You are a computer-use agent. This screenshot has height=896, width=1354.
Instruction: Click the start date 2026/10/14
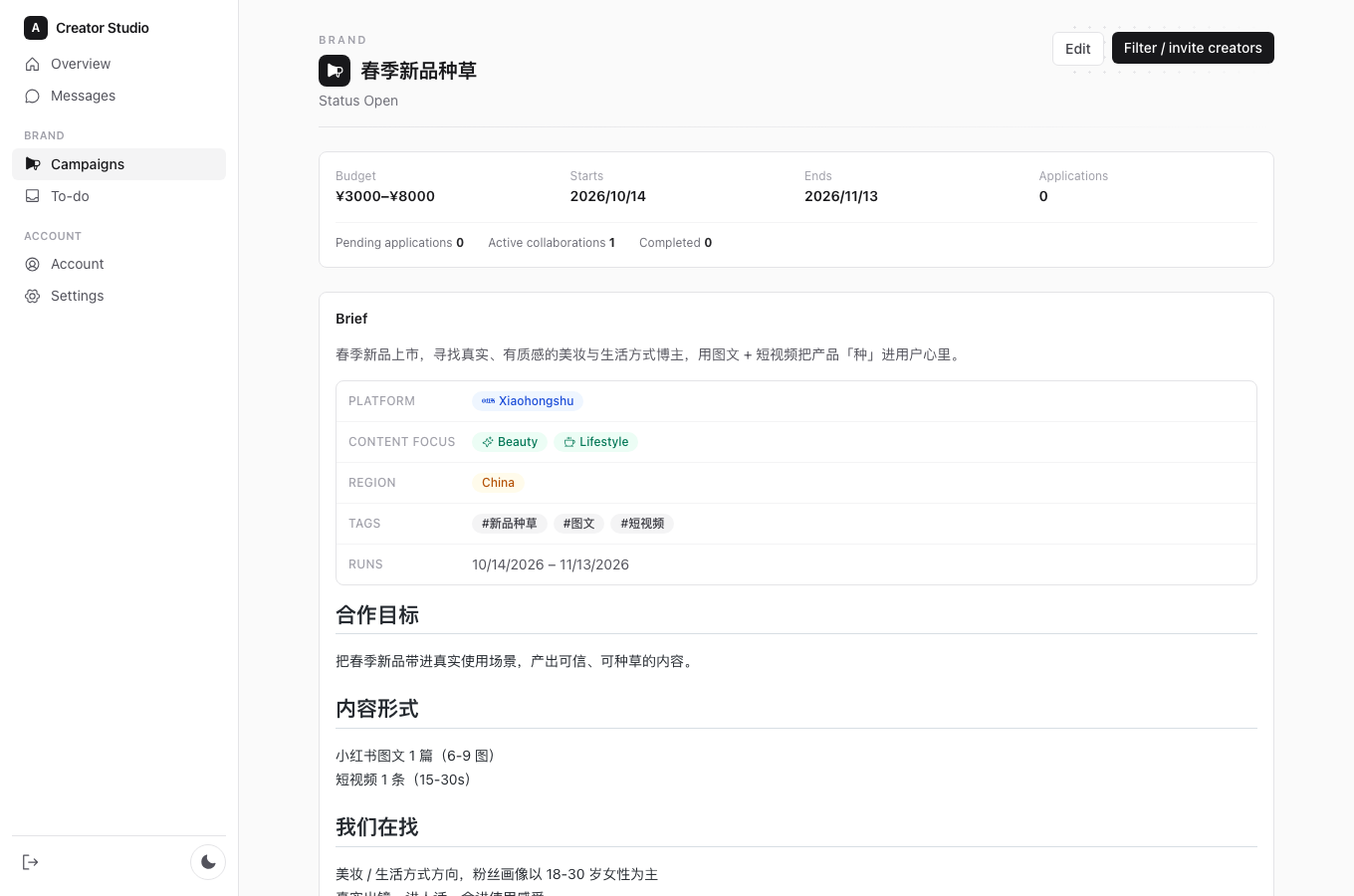608,196
